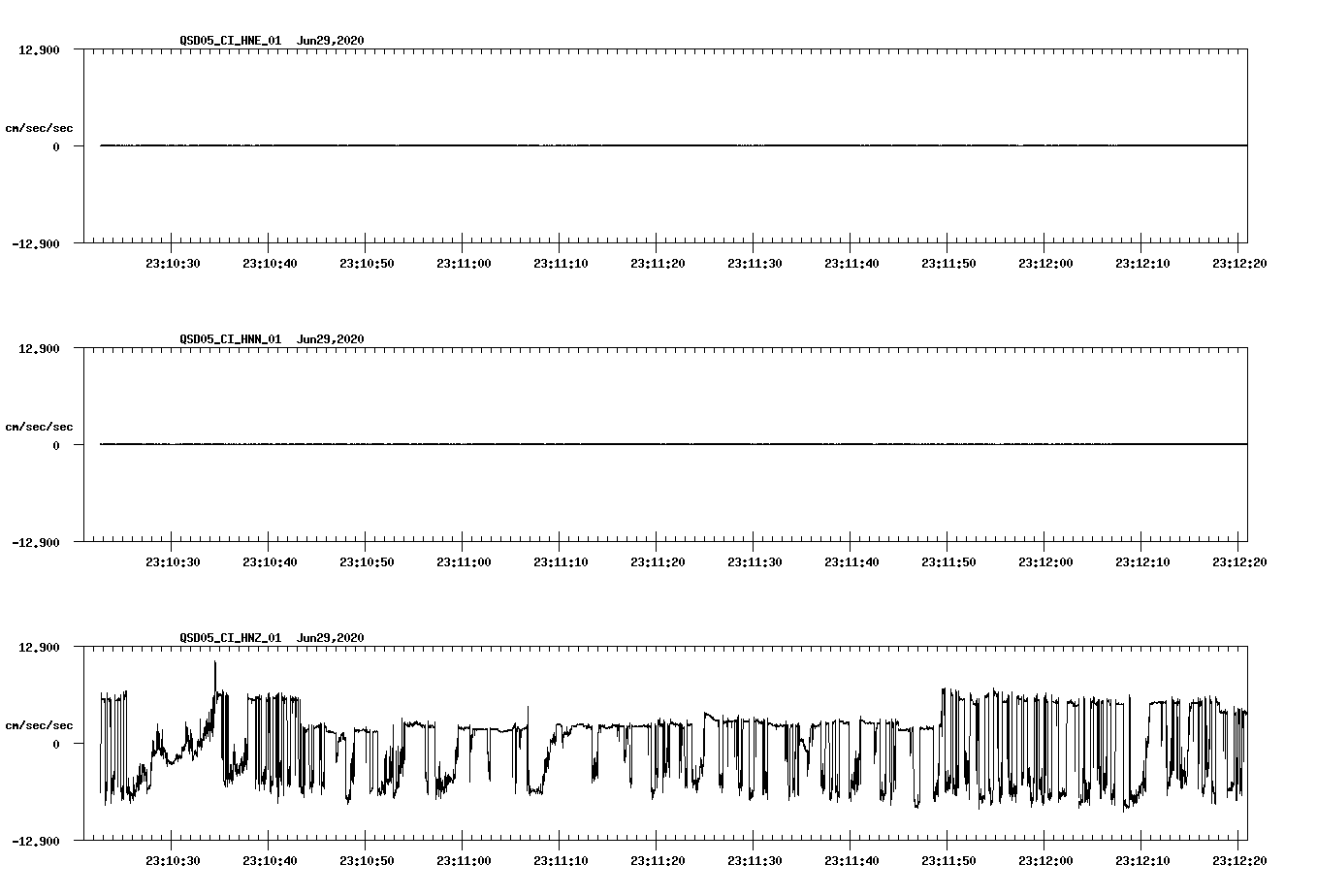Click the 23:12:00 time label under HNE plot

(x=1045, y=263)
